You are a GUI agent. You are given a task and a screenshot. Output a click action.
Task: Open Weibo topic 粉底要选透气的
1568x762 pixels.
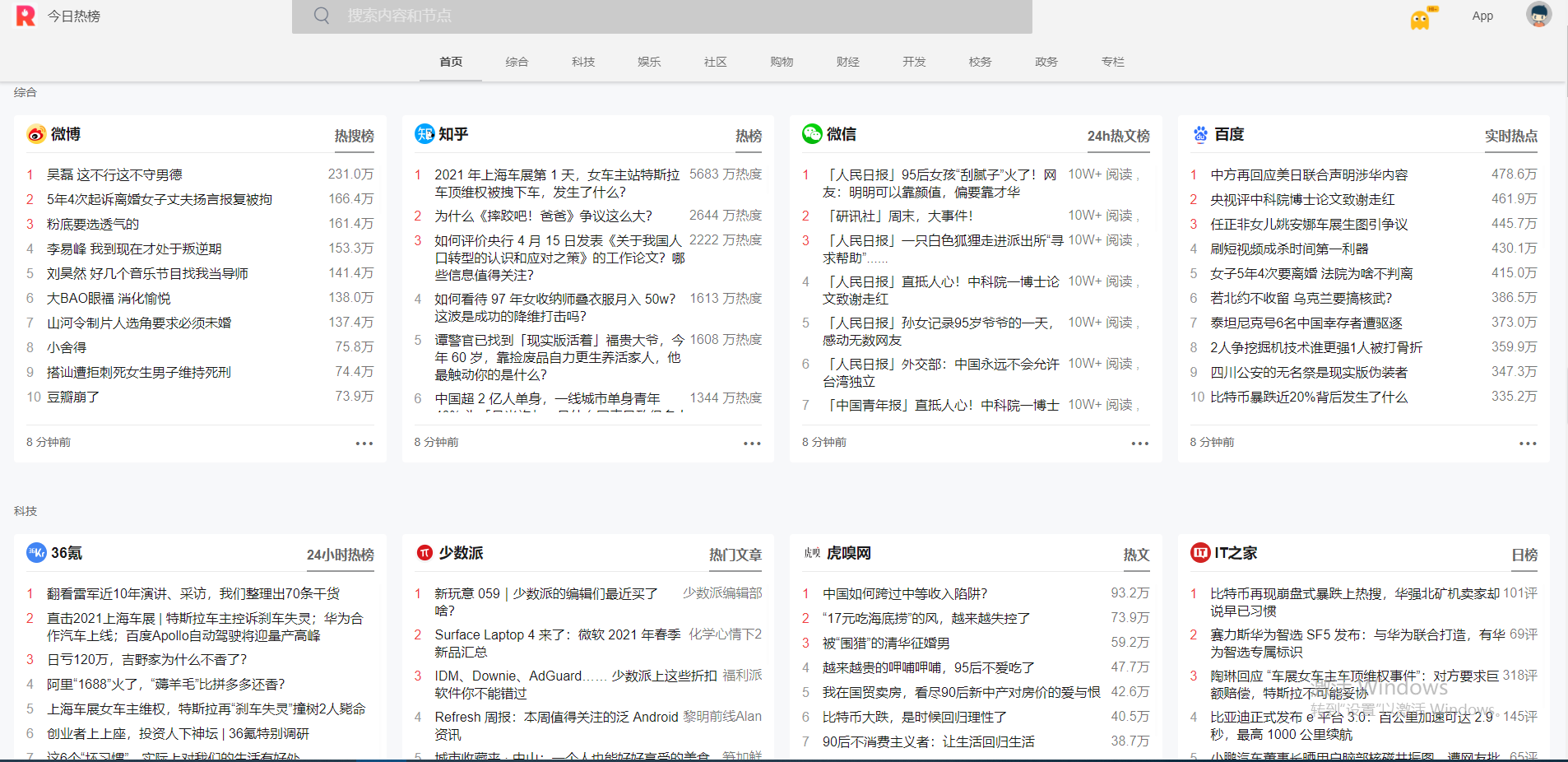(x=93, y=224)
